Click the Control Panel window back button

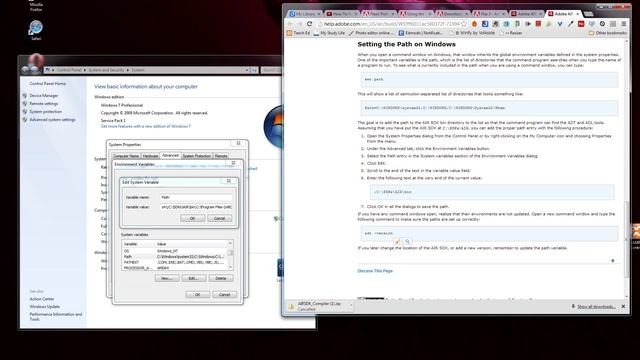pos(26,70)
